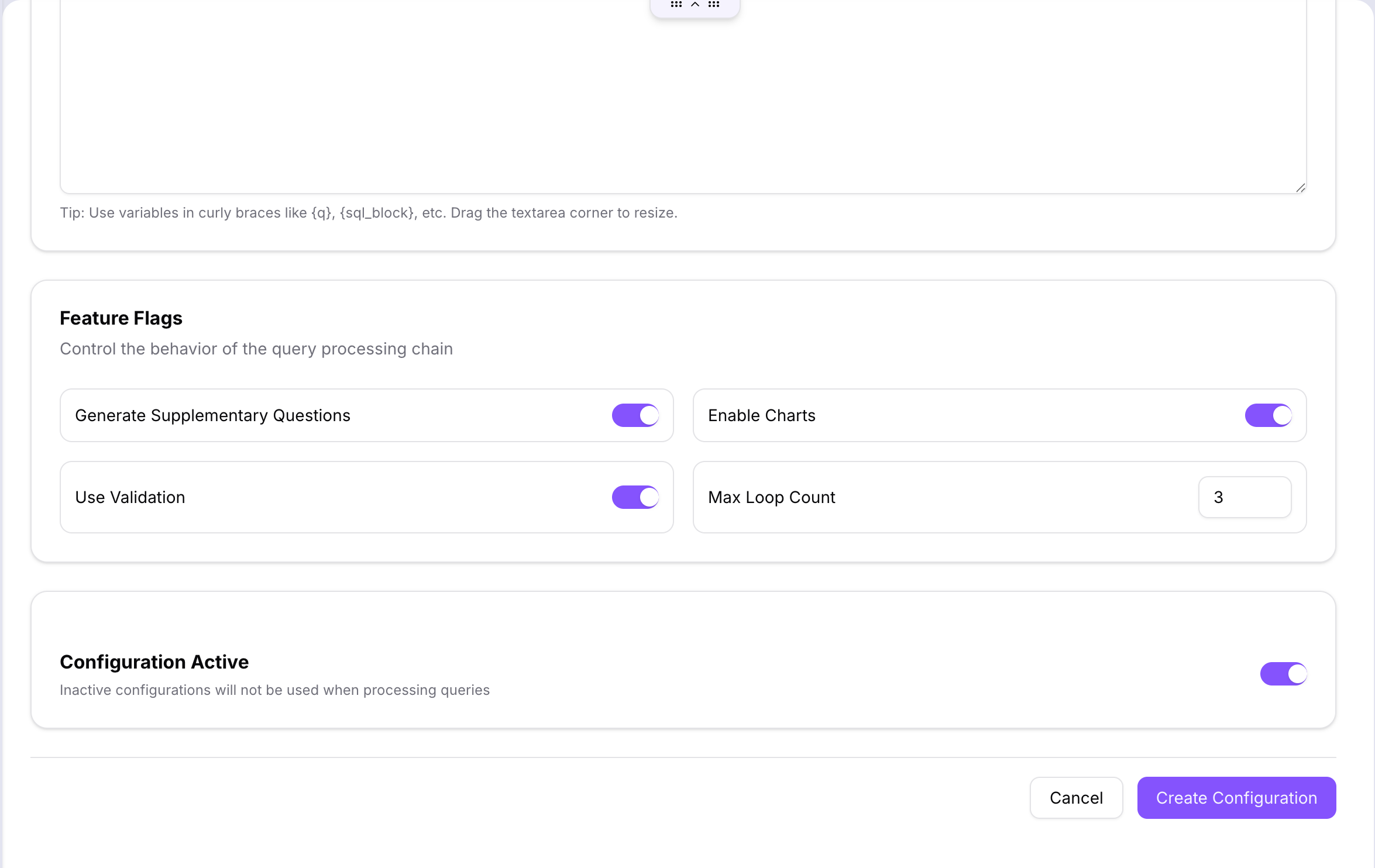Switch off Use Validation
Viewport: 1375px width, 868px height.
[635, 497]
